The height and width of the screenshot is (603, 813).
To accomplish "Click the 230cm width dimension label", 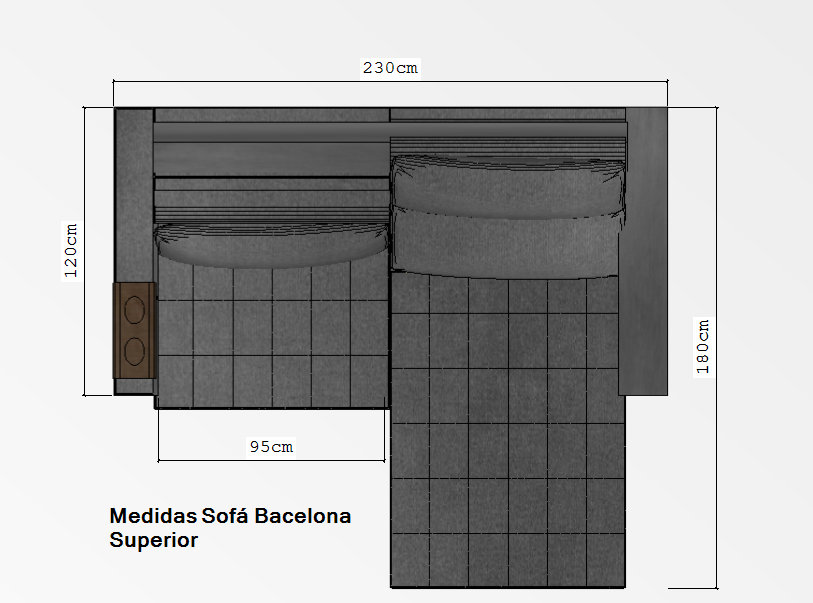I will click(x=390, y=68).
